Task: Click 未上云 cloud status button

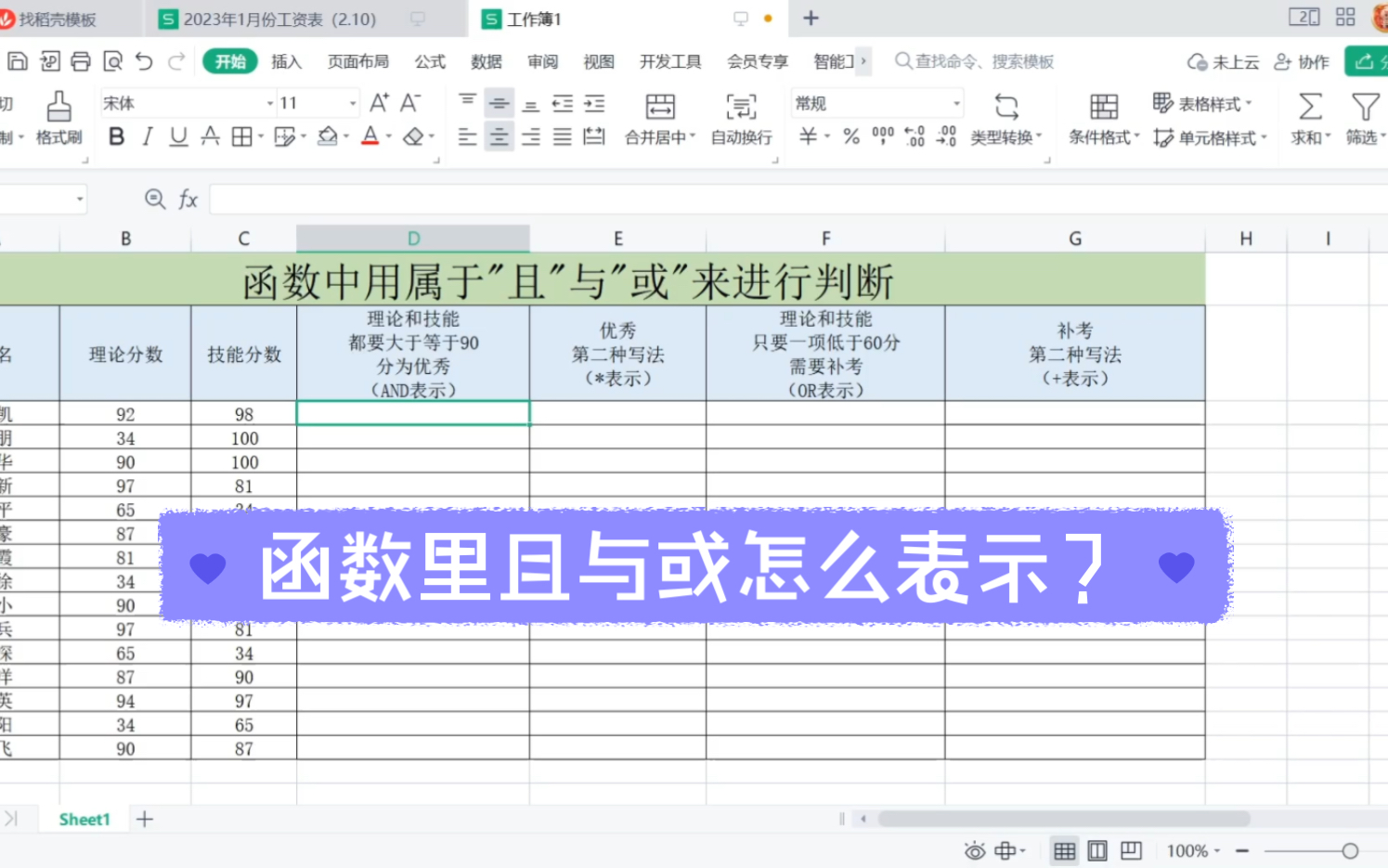Action: (x=1223, y=61)
